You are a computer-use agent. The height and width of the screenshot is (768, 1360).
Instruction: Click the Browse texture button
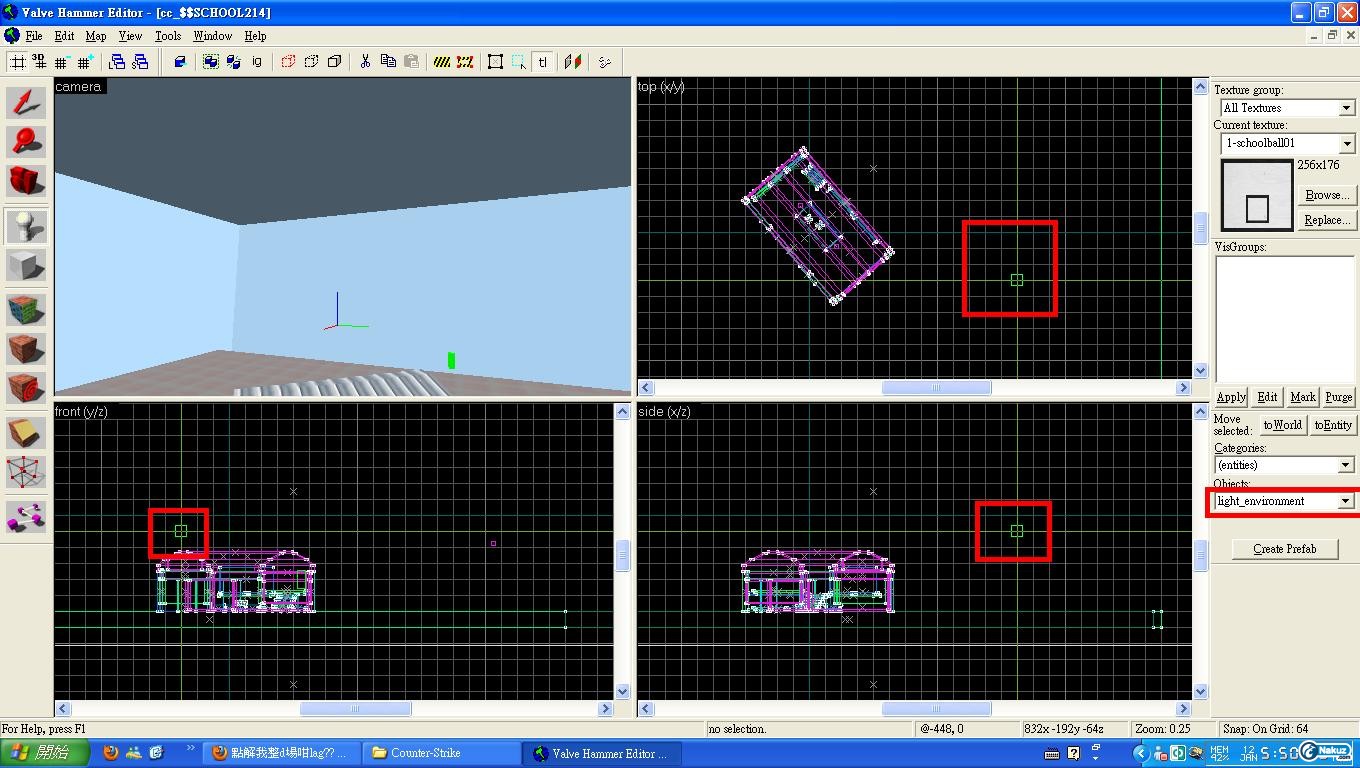(1326, 195)
